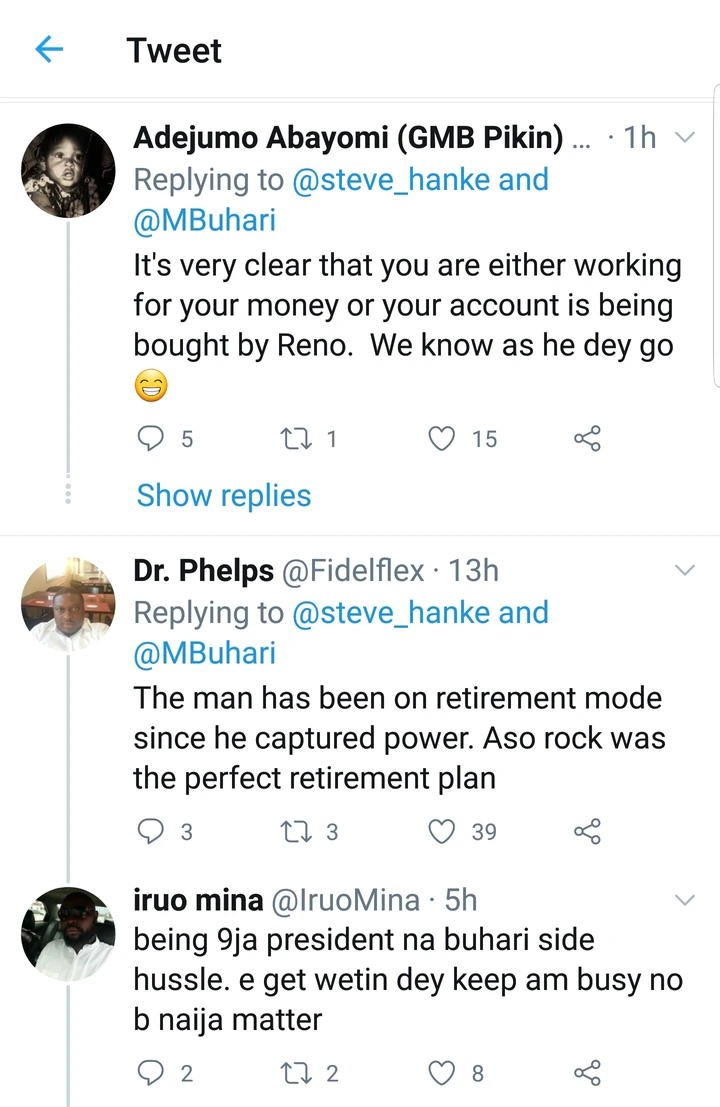Share Adejumo Abayomi's tweet
This screenshot has width=720, height=1107.
pyautogui.click(x=587, y=439)
